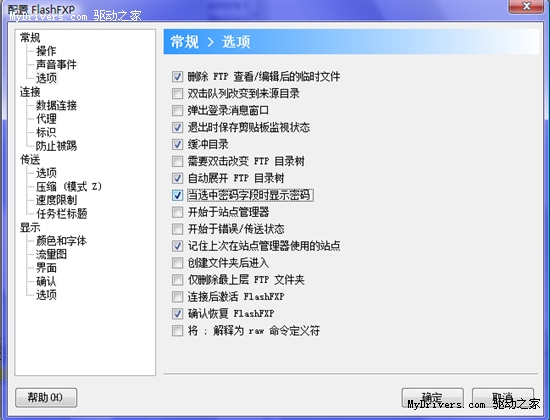Image resolution: width=550 pixels, height=420 pixels.
Task: Toggle 连接后激活 FlashFXP checkbox
Action: (177, 297)
